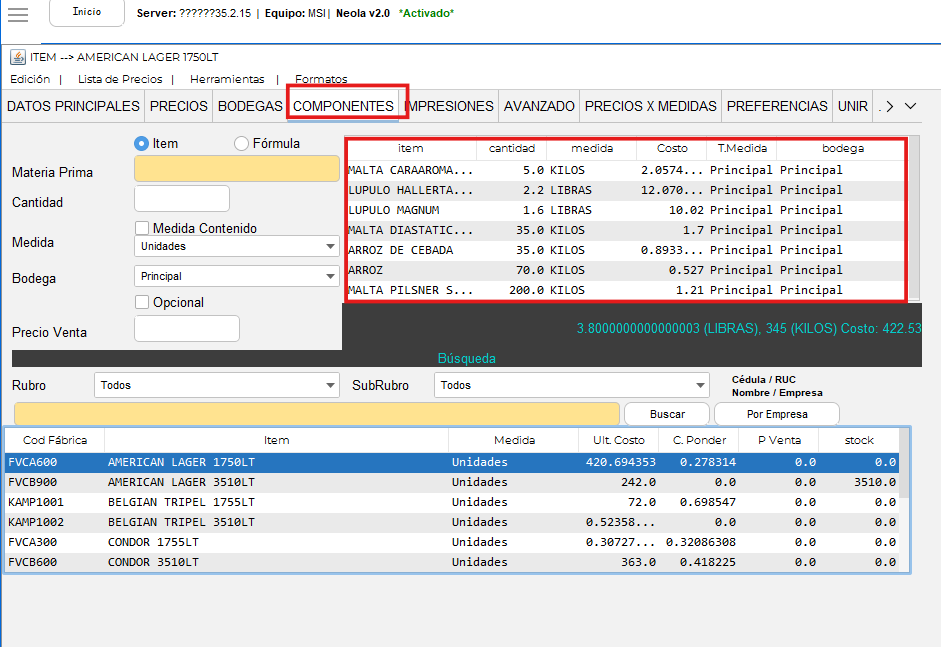The width and height of the screenshot is (941, 647).
Task: Expand the Rubro Todos dropdown
Action: [x=217, y=385]
